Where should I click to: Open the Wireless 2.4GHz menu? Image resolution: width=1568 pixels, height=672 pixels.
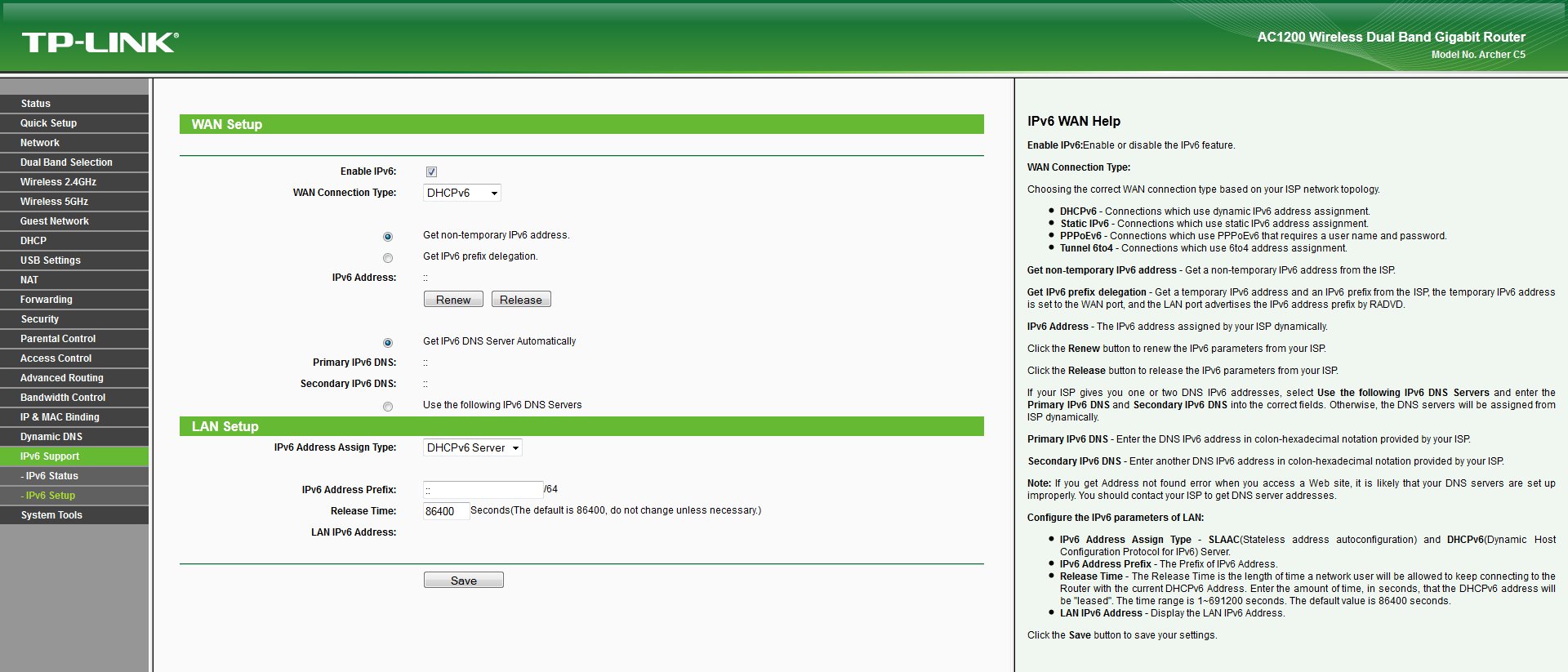click(74, 182)
